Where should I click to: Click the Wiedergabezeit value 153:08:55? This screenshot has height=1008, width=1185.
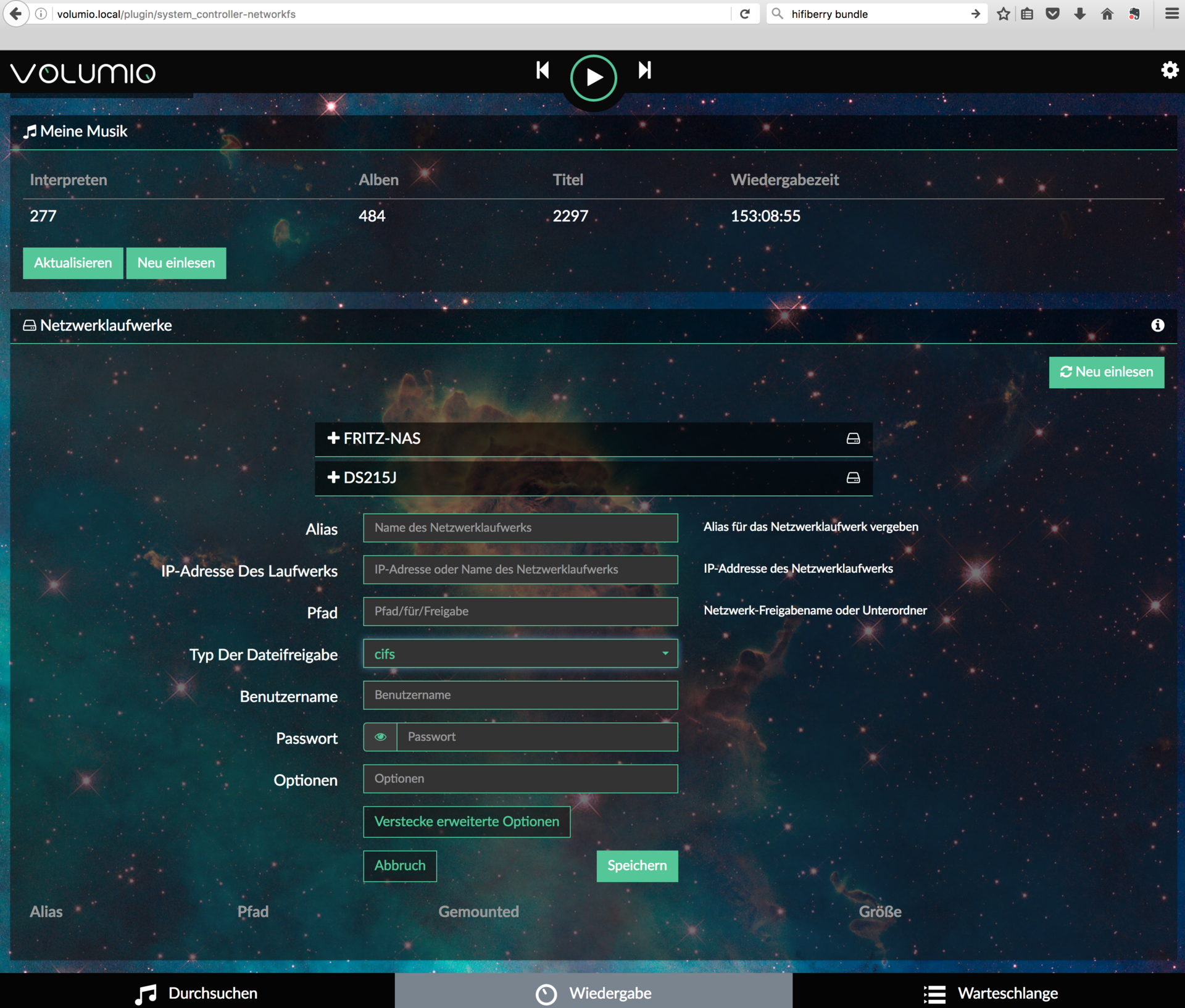[765, 216]
